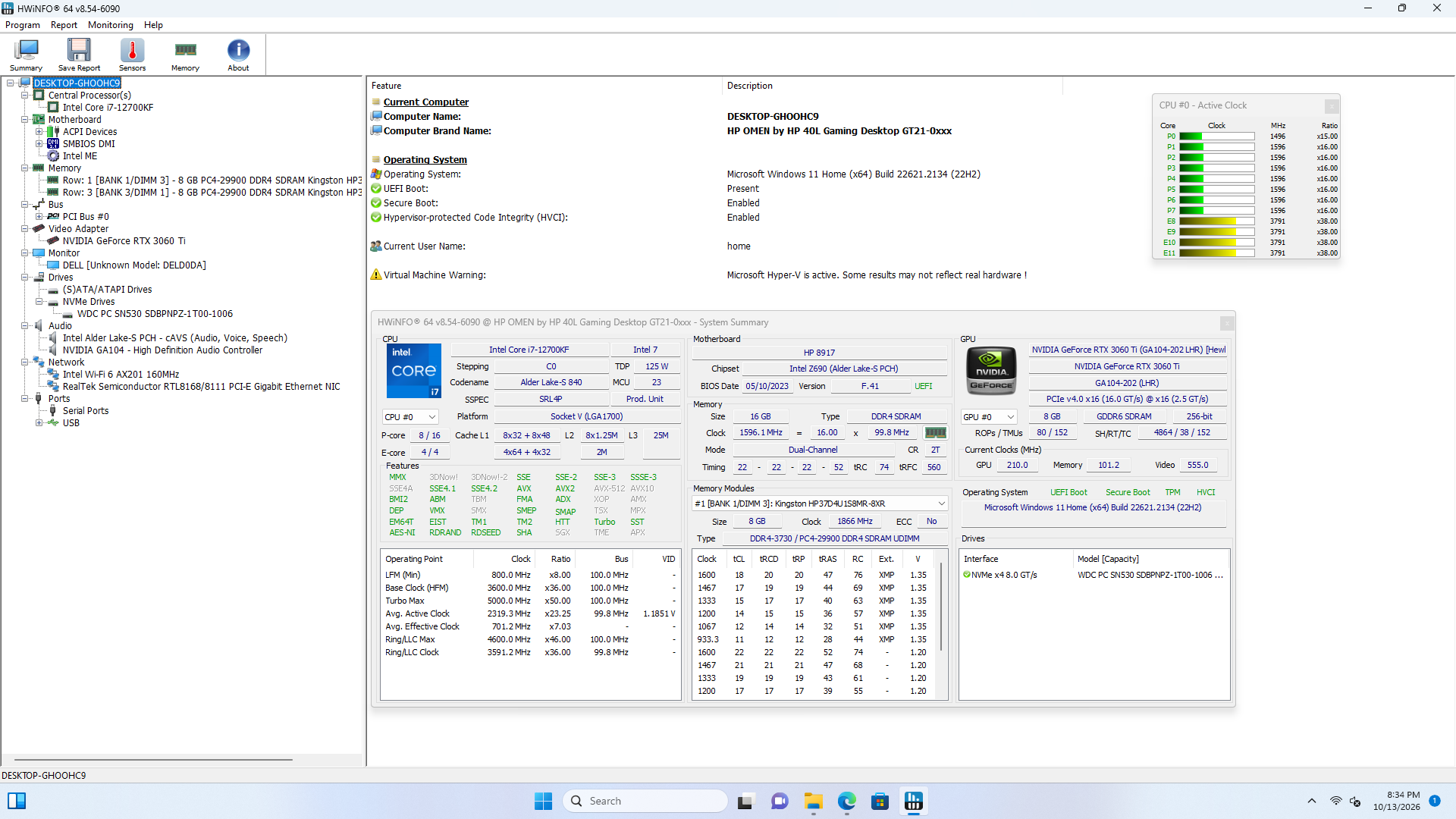Launch Microsoft Edge from taskbar
Image resolution: width=1456 pixels, height=819 pixels.
click(847, 801)
